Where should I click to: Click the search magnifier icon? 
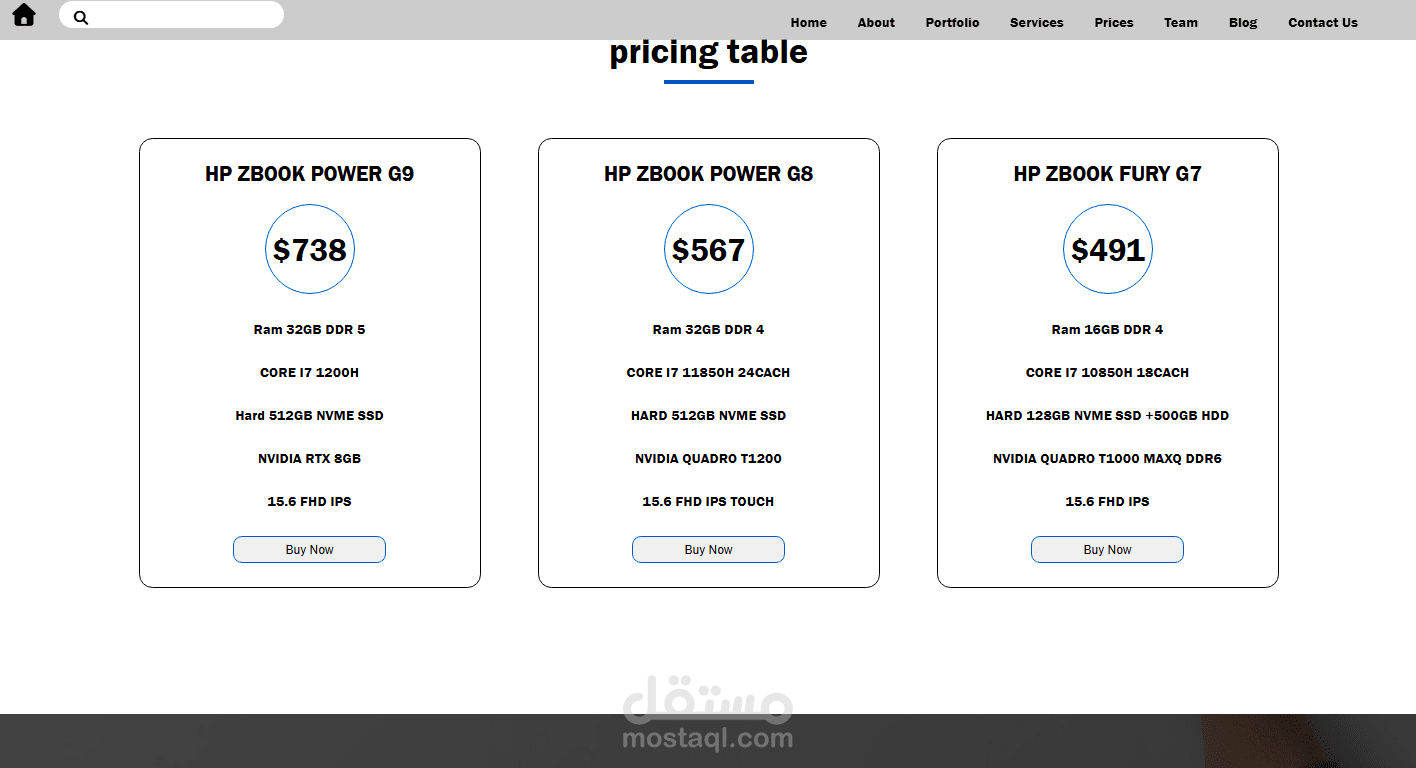tap(81, 18)
